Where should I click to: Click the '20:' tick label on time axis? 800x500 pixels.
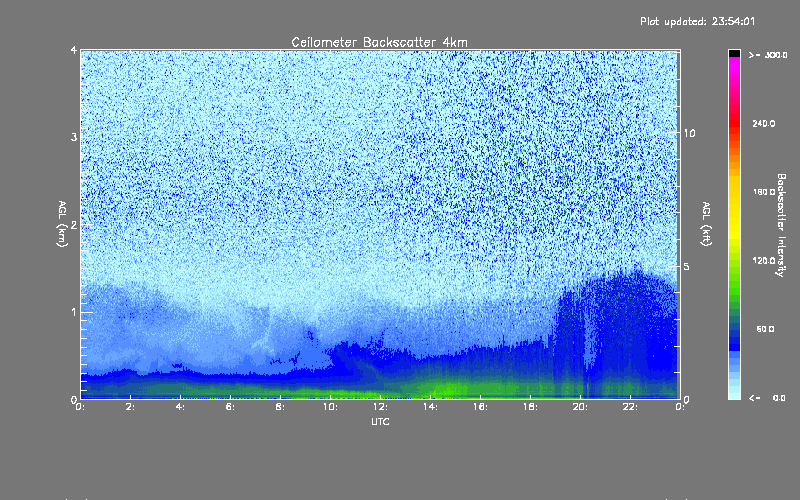[x=580, y=407]
